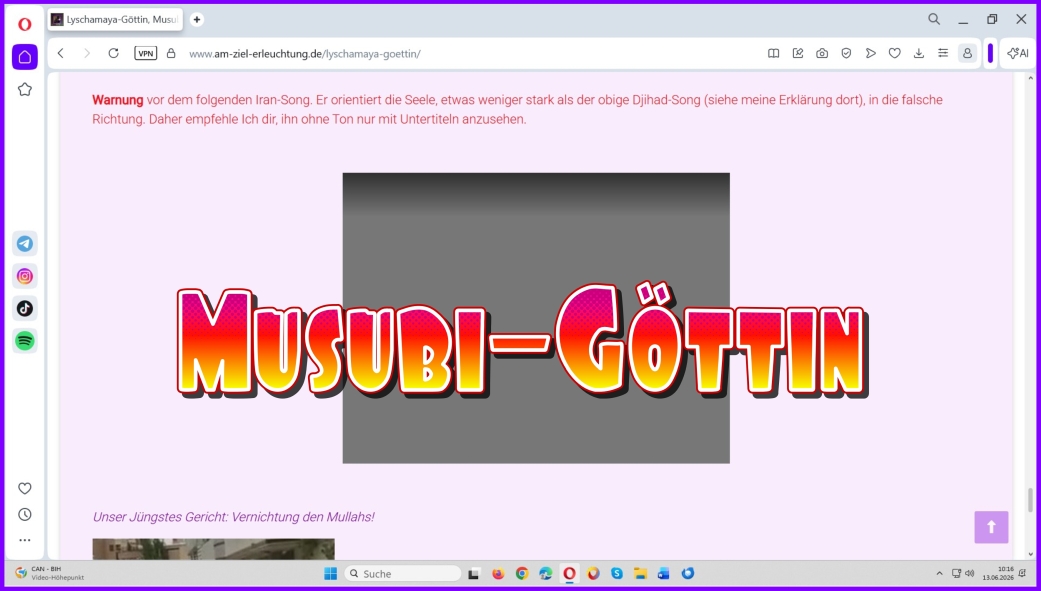The height and width of the screenshot is (591, 1041).
Task: Go back to the previous page
Action: [x=60, y=53]
